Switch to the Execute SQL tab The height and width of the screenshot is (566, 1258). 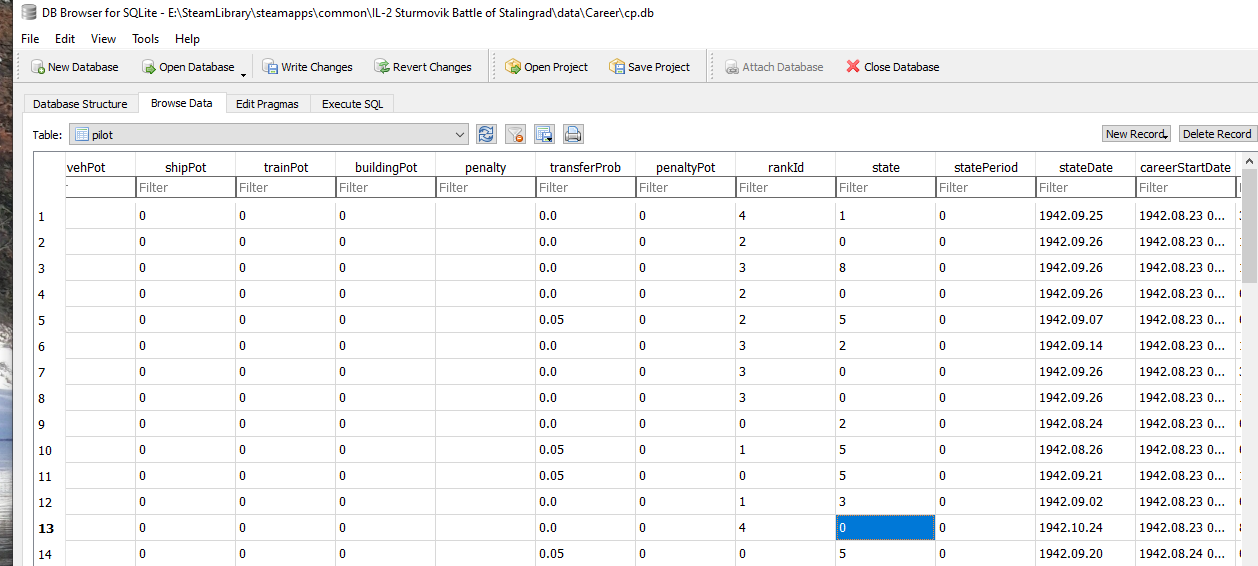(x=352, y=104)
